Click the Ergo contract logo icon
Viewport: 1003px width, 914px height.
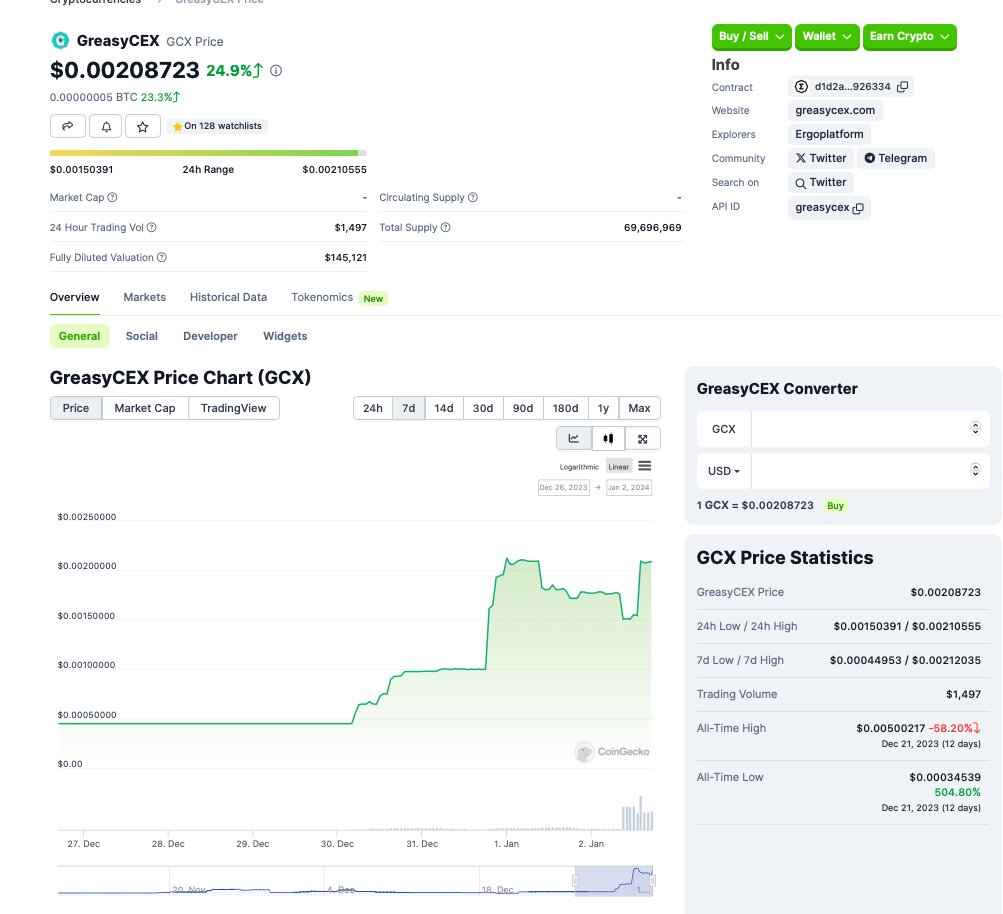point(801,86)
